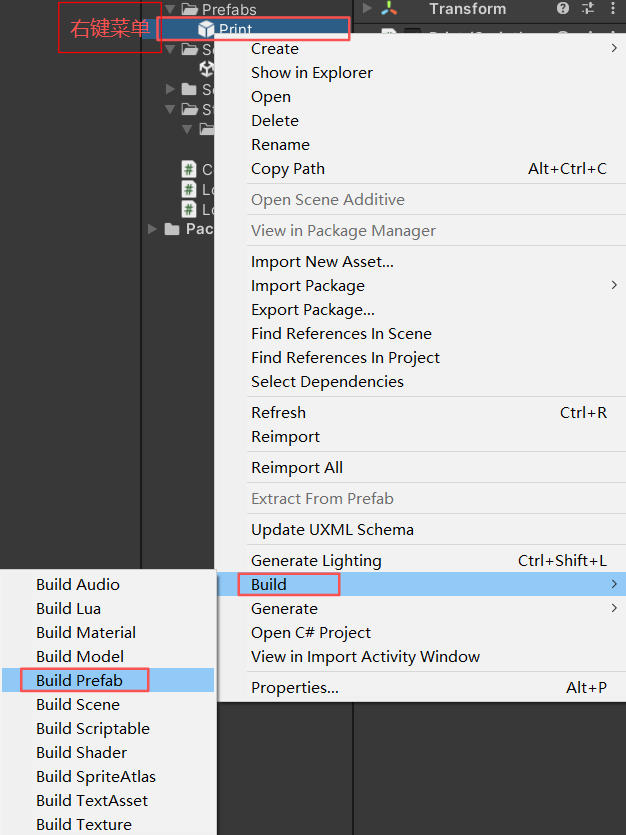Open Transform preset selector icon

coord(588,9)
